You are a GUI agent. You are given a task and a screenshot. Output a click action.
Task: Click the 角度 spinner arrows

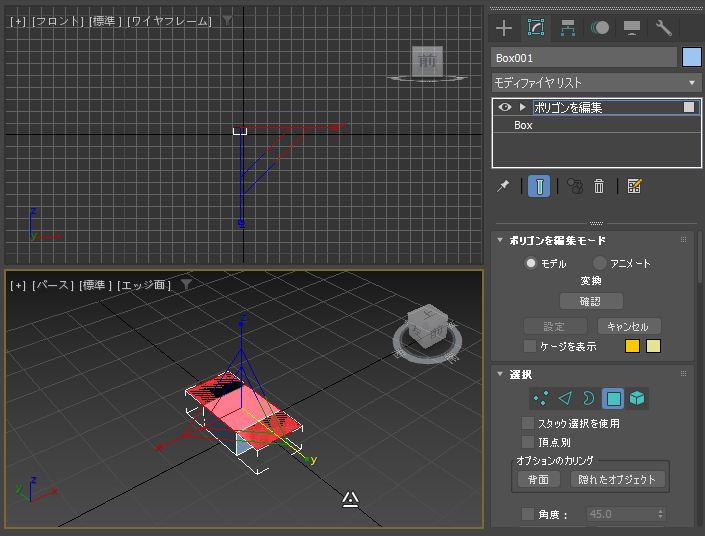tap(660, 514)
